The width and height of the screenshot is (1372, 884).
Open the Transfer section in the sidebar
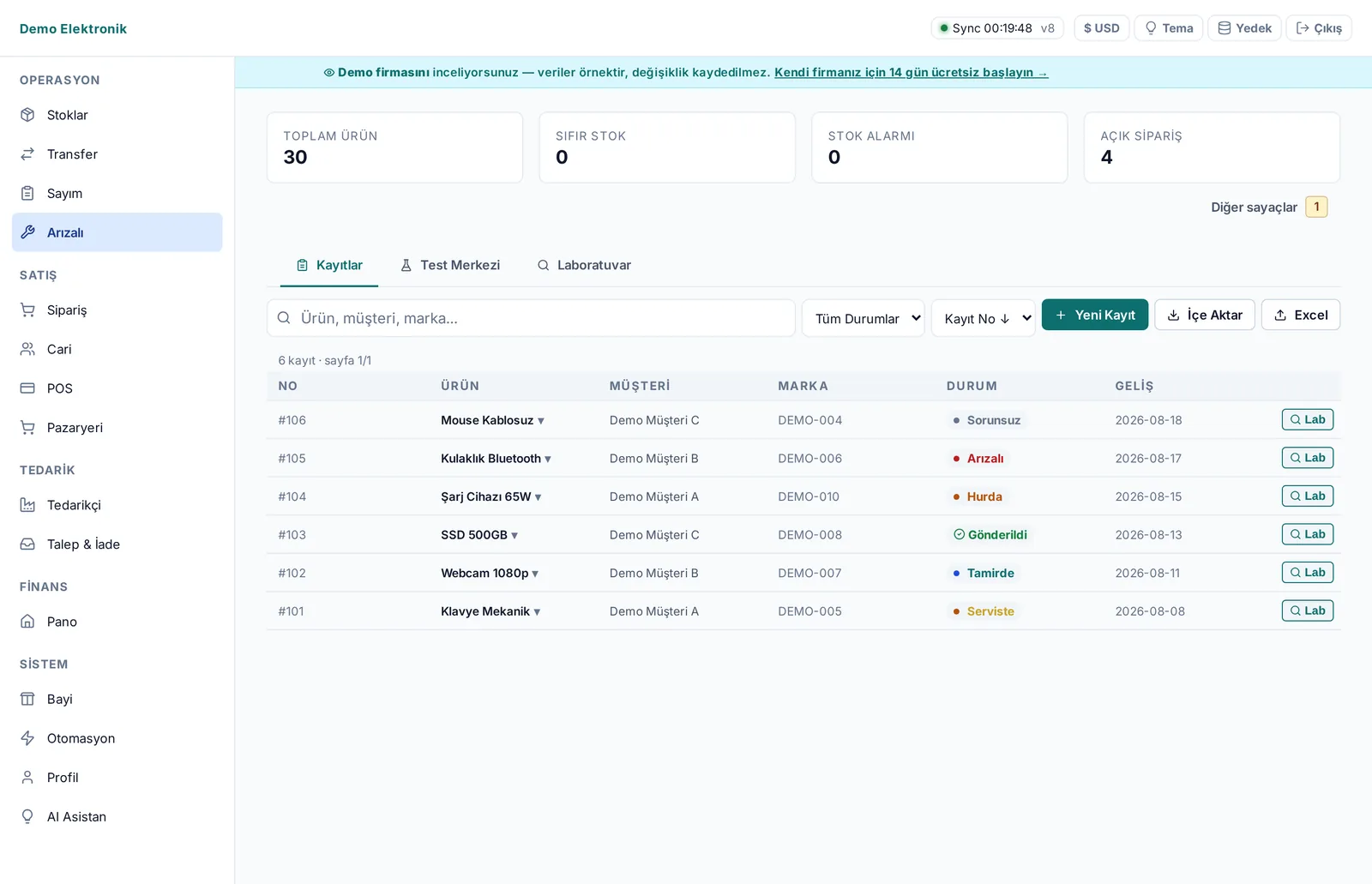click(117, 154)
